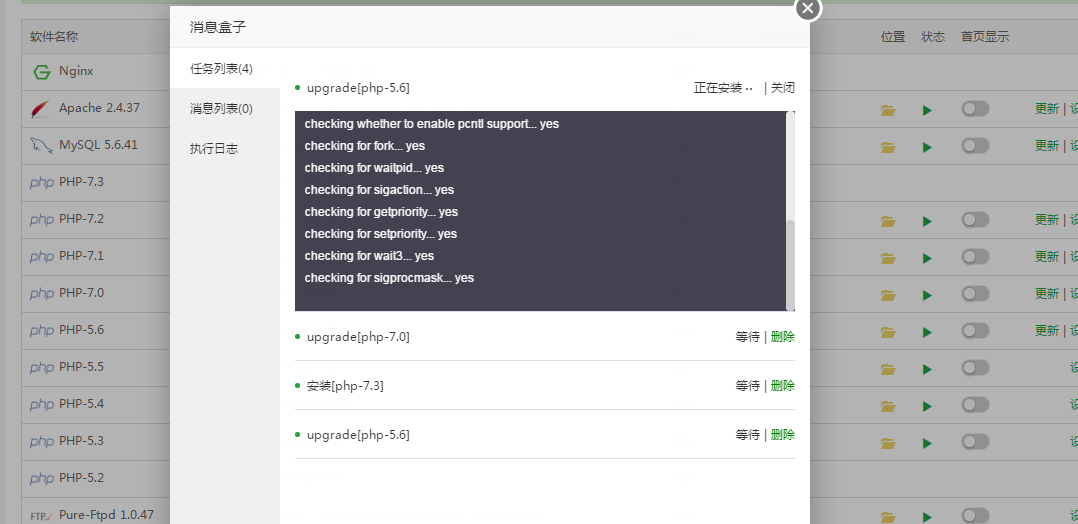Screen dimensions: 1078x524
Task: Open the PHP-7.2 folder location
Action: pos(888,221)
